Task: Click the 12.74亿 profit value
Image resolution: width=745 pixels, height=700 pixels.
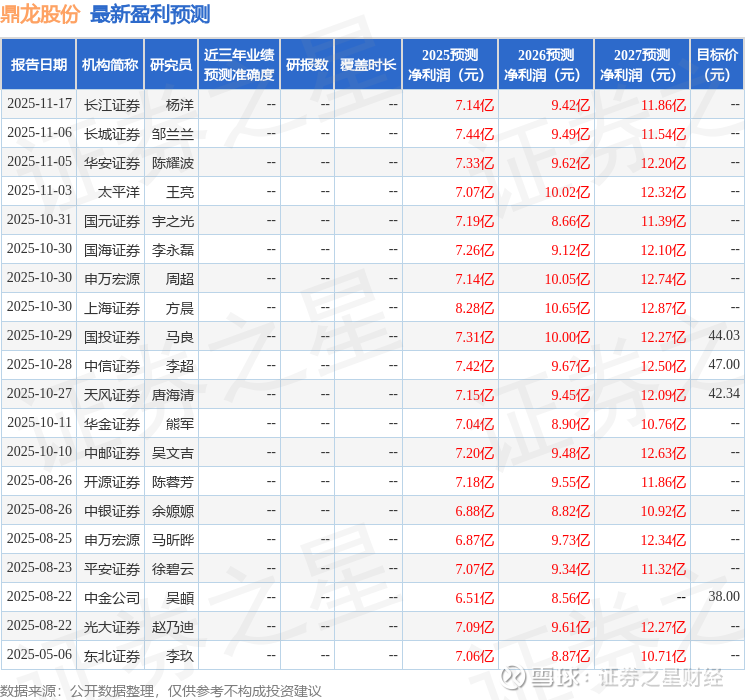Action: [663, 279]
